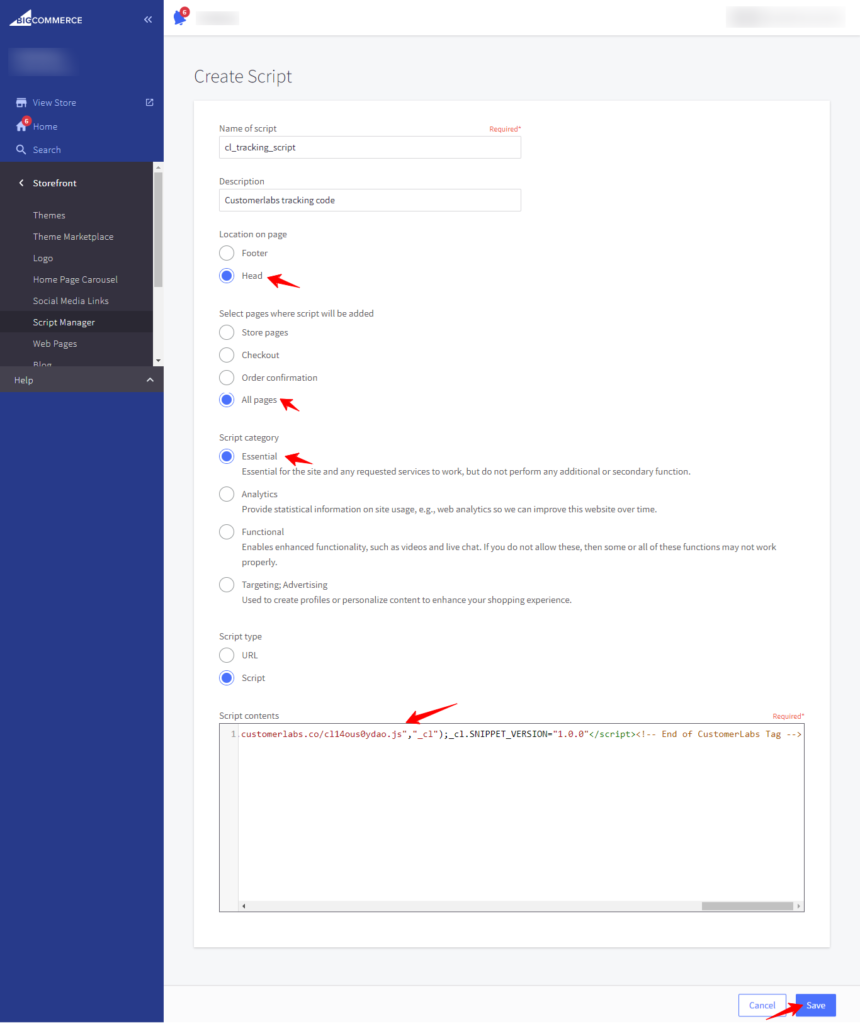The image size is (860, 1024).
Task: Select the Footer location radio button
Action: (227, 254)
